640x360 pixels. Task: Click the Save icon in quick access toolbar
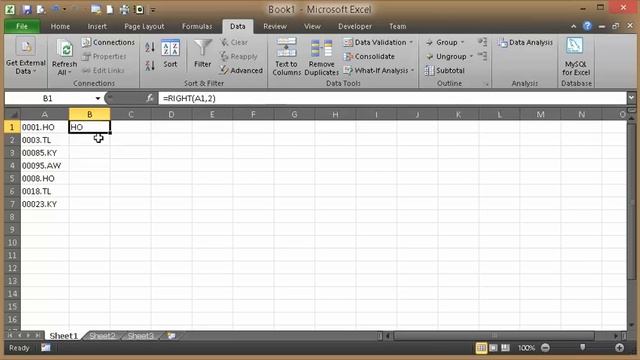point(27,9)
